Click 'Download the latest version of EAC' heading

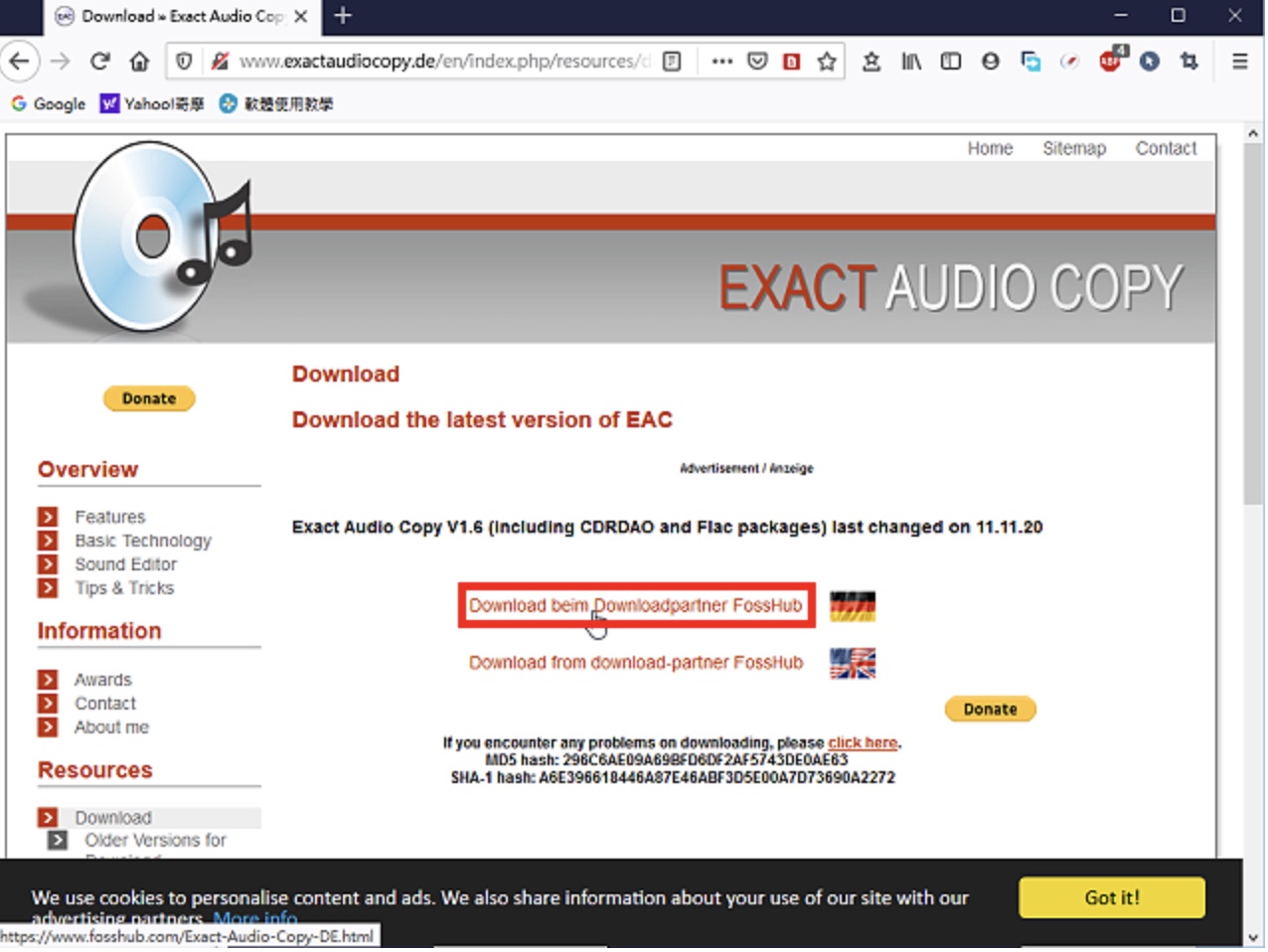(482, 419)
